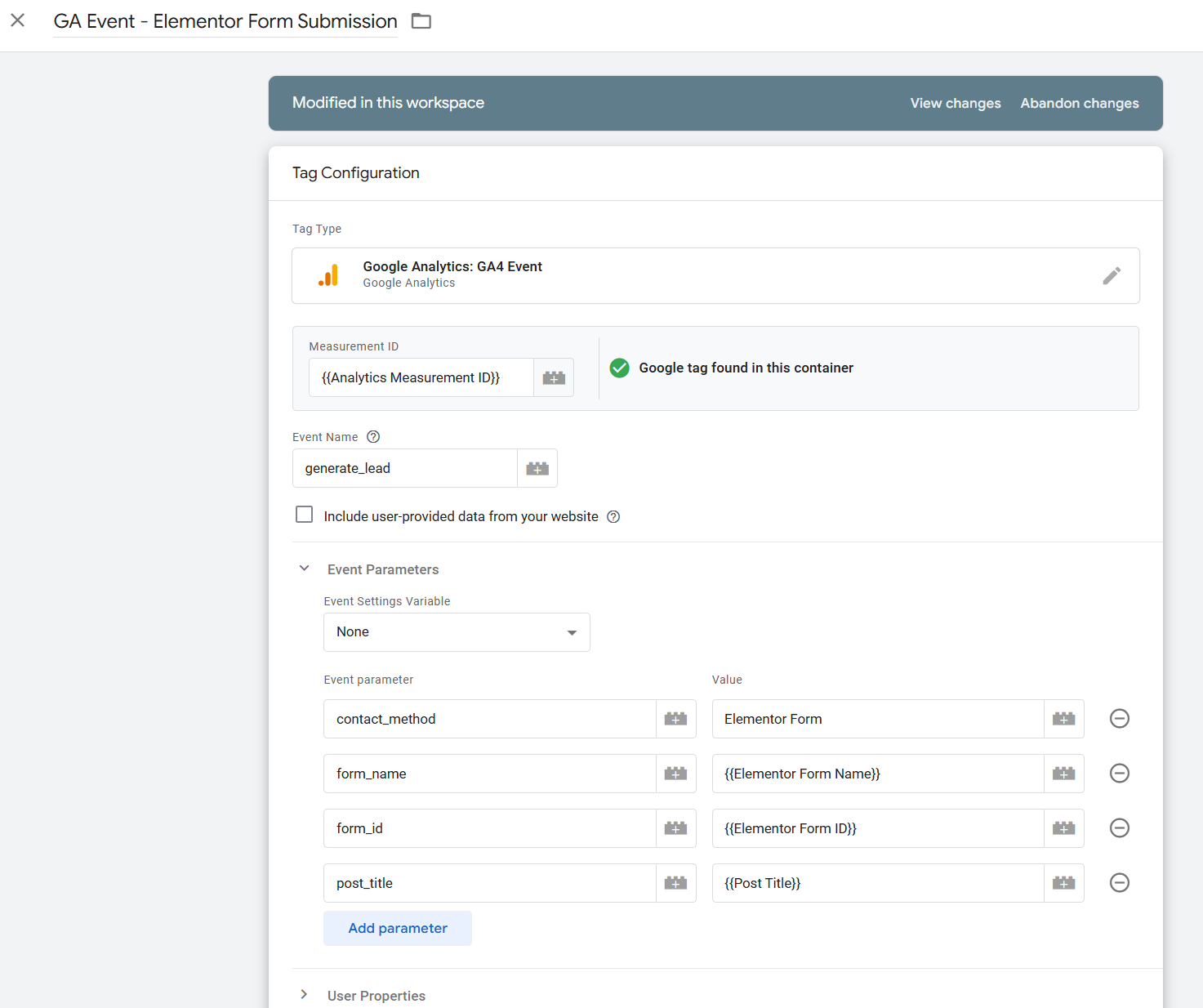Select Abandon changes

[x=1079, y=103]
